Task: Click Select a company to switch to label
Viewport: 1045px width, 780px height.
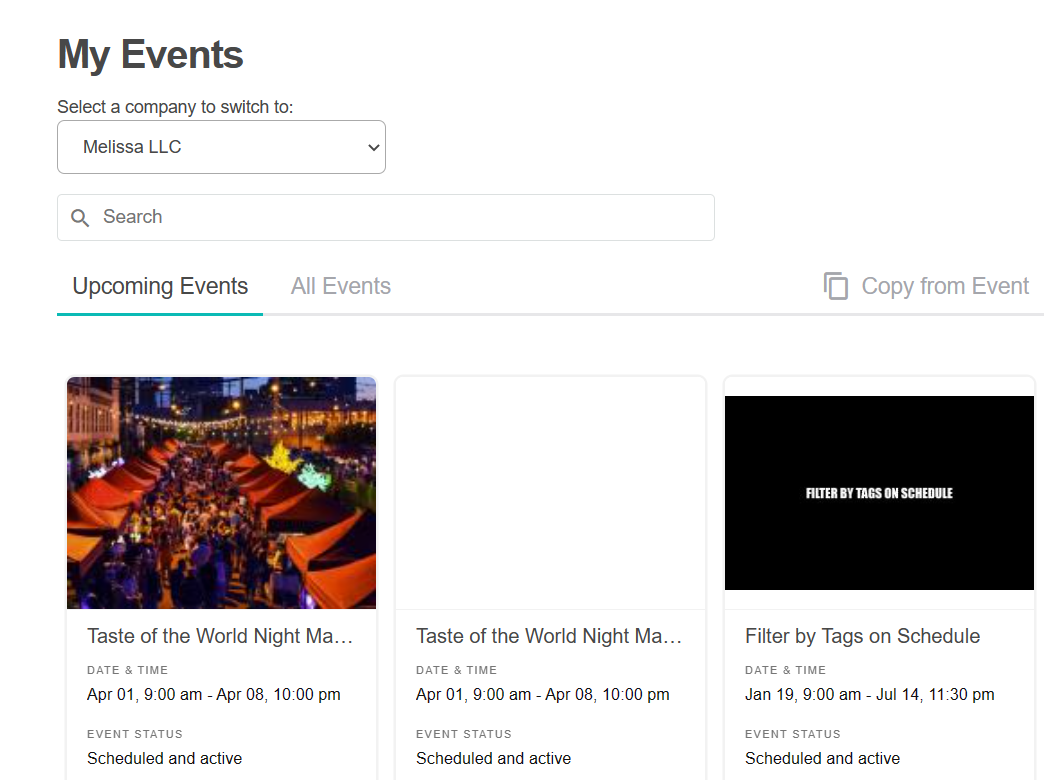Action: click(x=175, y=107)
